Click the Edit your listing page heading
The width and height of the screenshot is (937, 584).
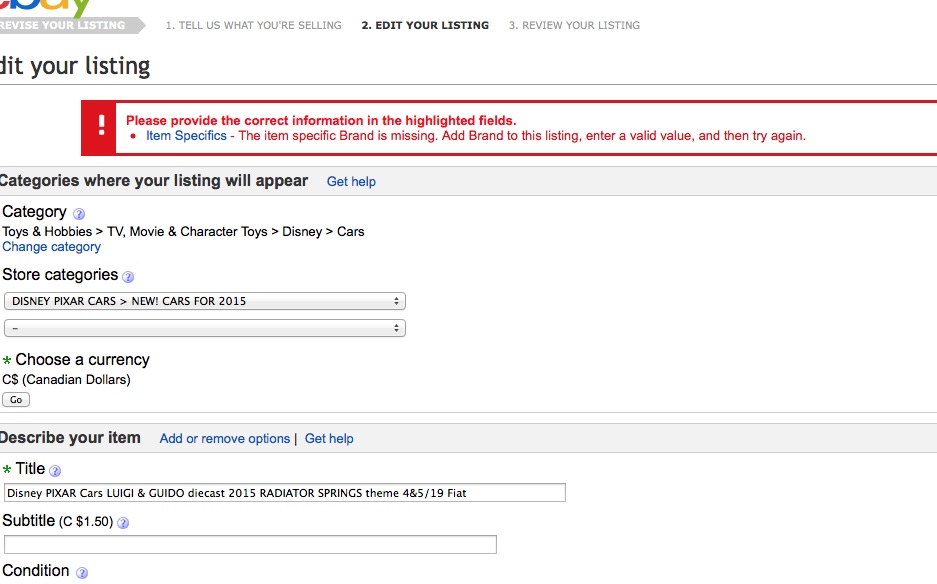point(75,66)
